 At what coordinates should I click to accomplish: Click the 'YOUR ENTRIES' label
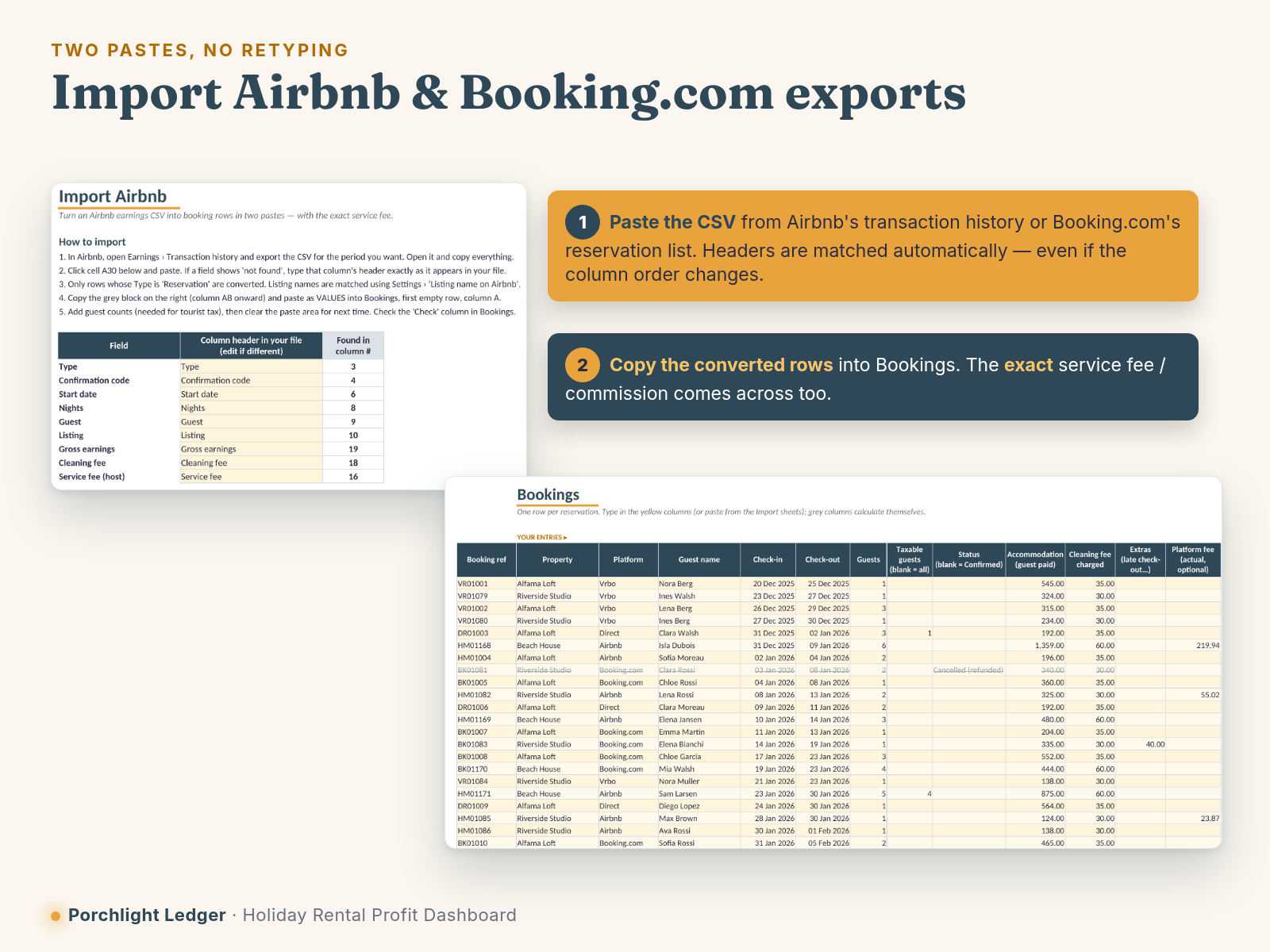(542, 538)
